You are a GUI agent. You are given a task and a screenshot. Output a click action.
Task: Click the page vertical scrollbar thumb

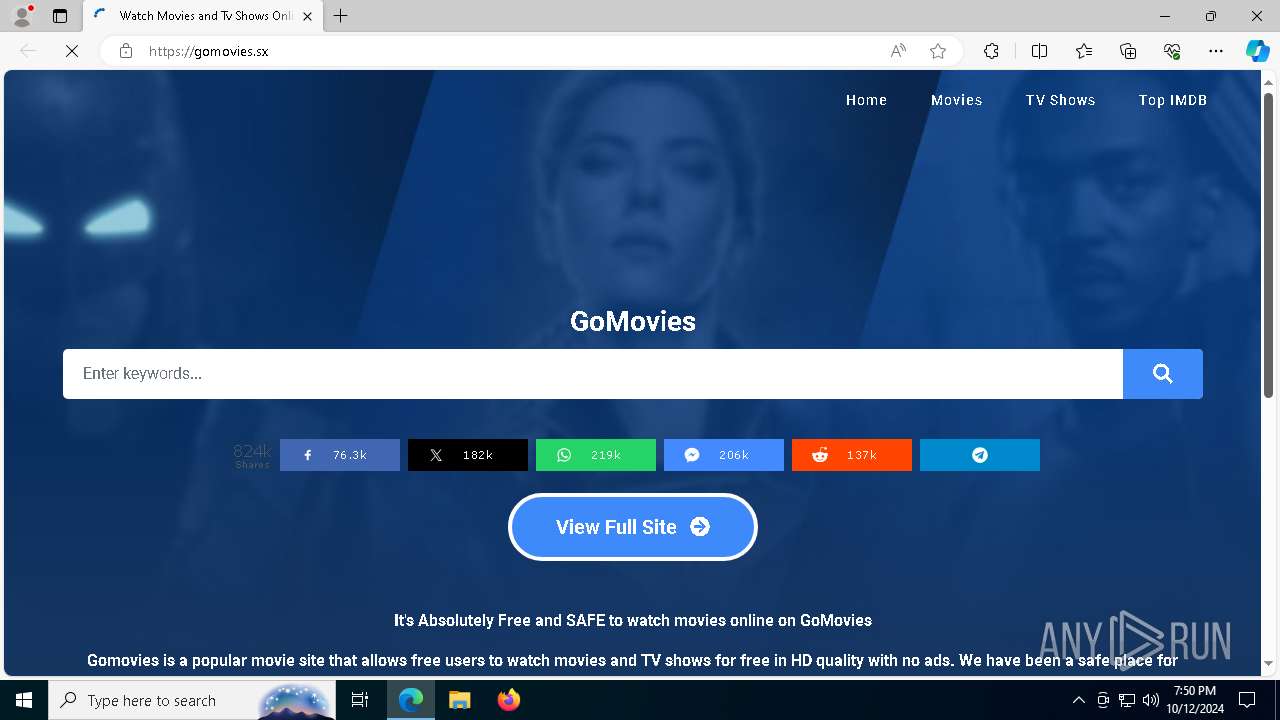[1269, 245]
